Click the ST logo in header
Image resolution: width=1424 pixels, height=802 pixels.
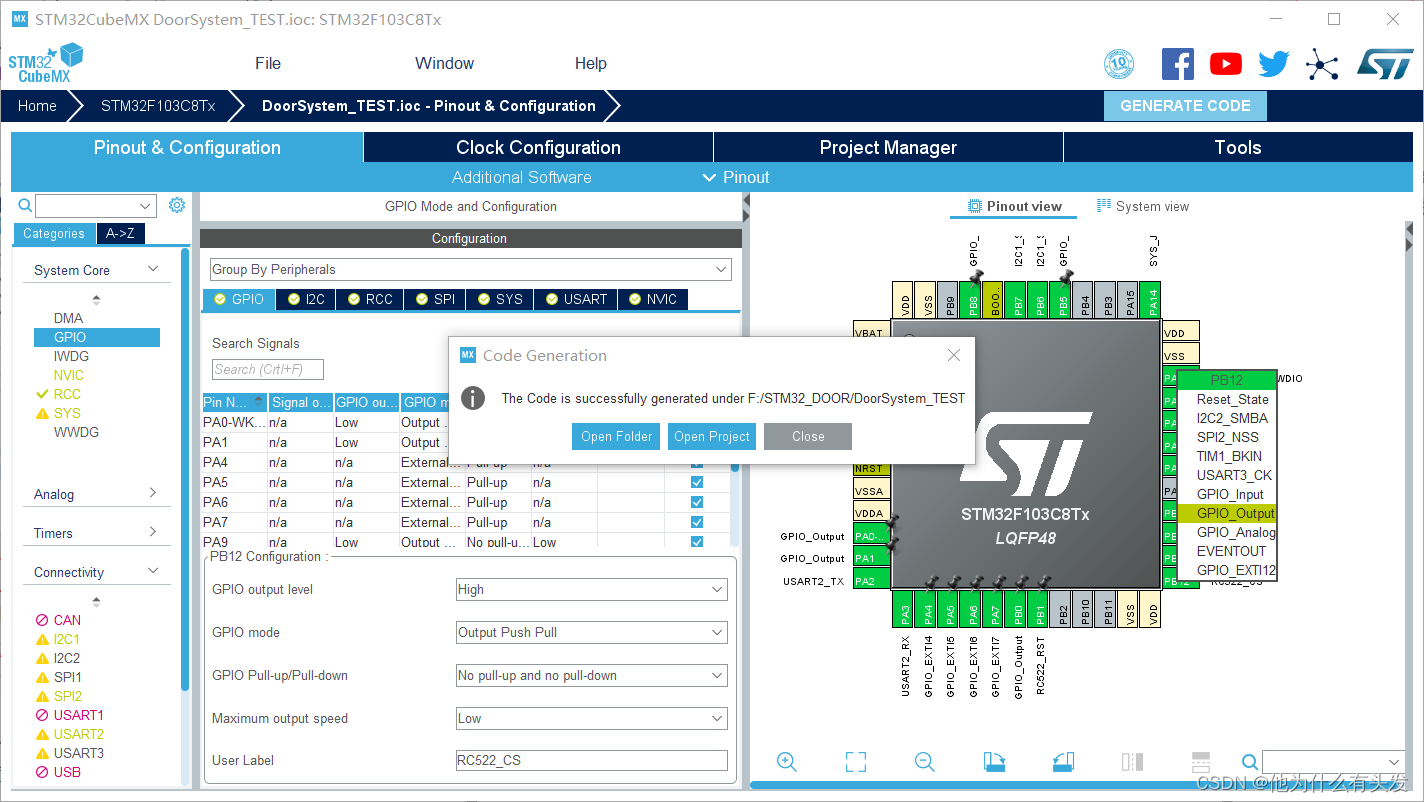click(x=1386, y=64)
